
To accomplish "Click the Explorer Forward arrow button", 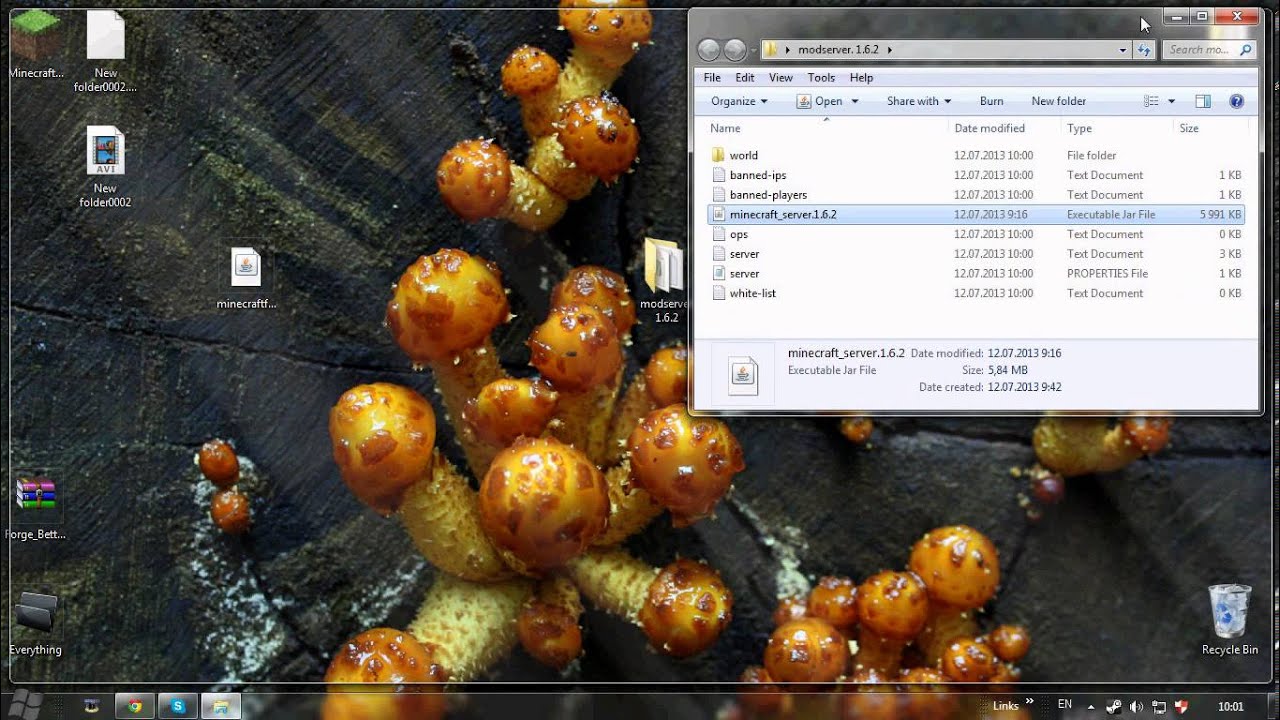I will point(735,49).
